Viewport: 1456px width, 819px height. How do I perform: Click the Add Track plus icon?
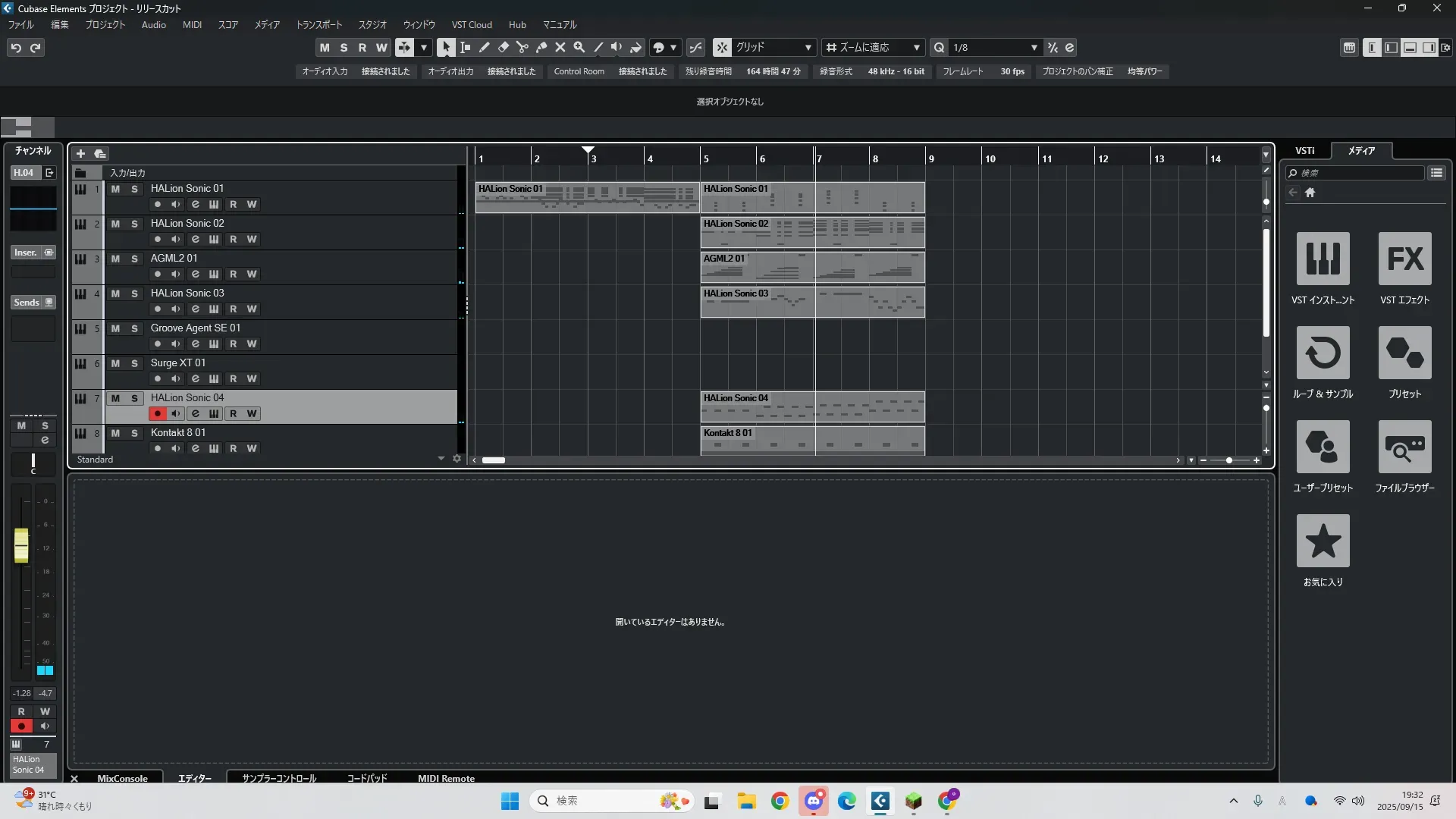(80, 153)
